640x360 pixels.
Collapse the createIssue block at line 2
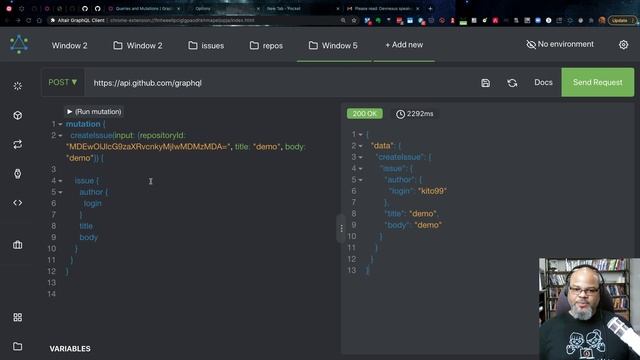point(60,136)
